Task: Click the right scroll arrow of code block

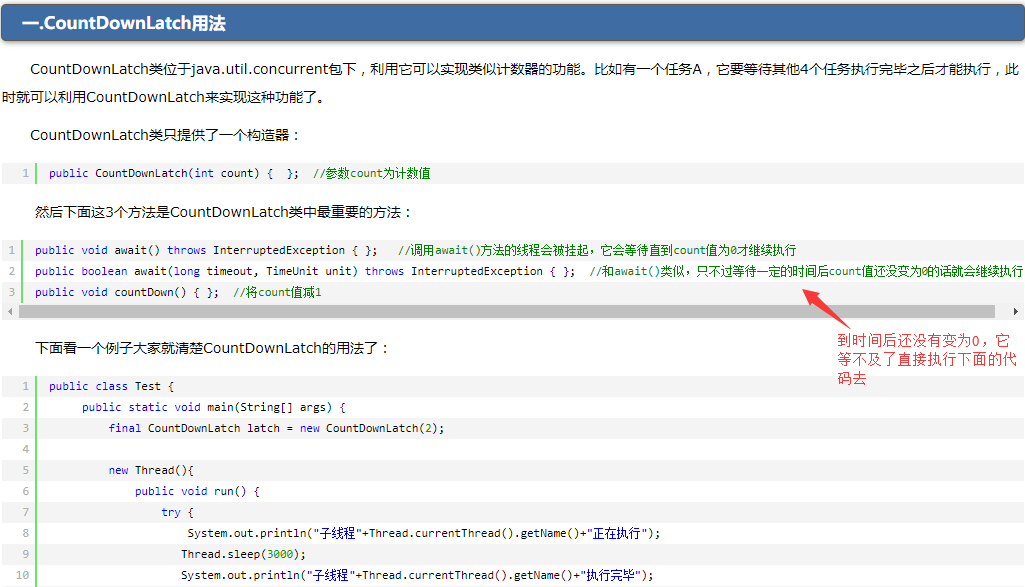Action: coord(1015,312)
